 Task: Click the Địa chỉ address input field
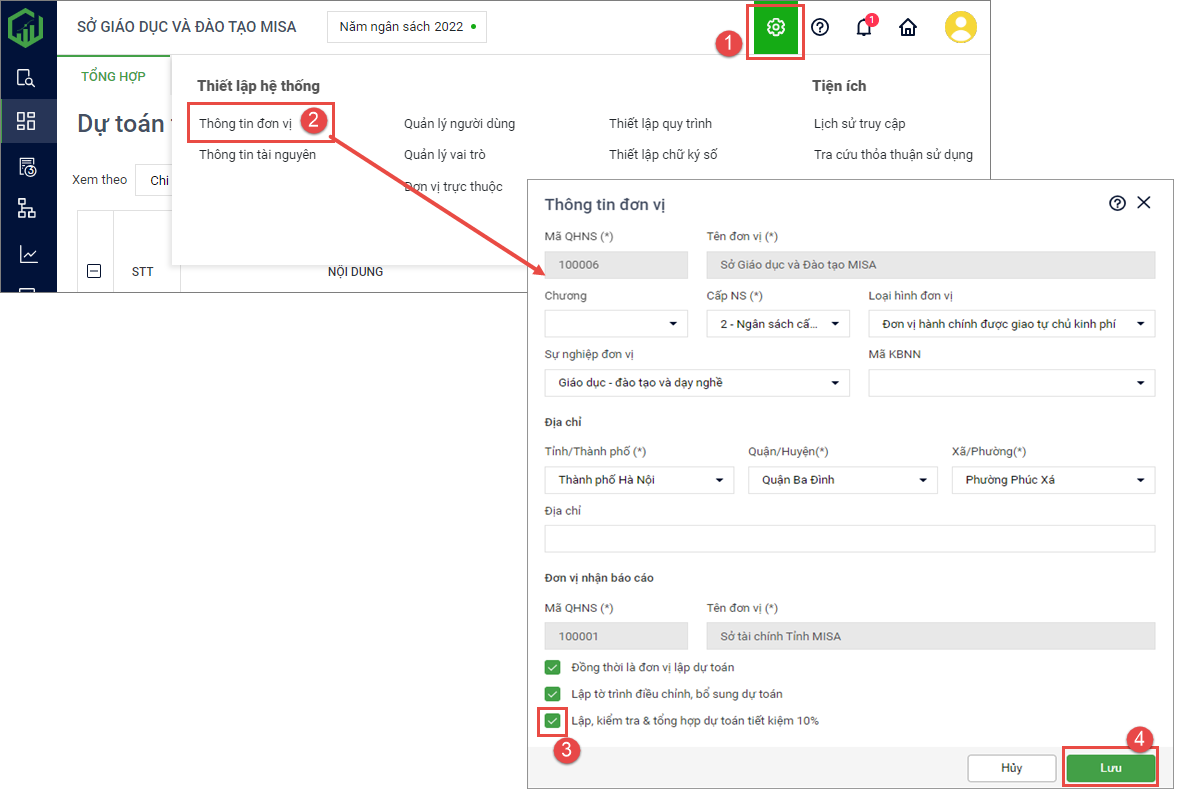pyautogui.click(x=849, y=539)
